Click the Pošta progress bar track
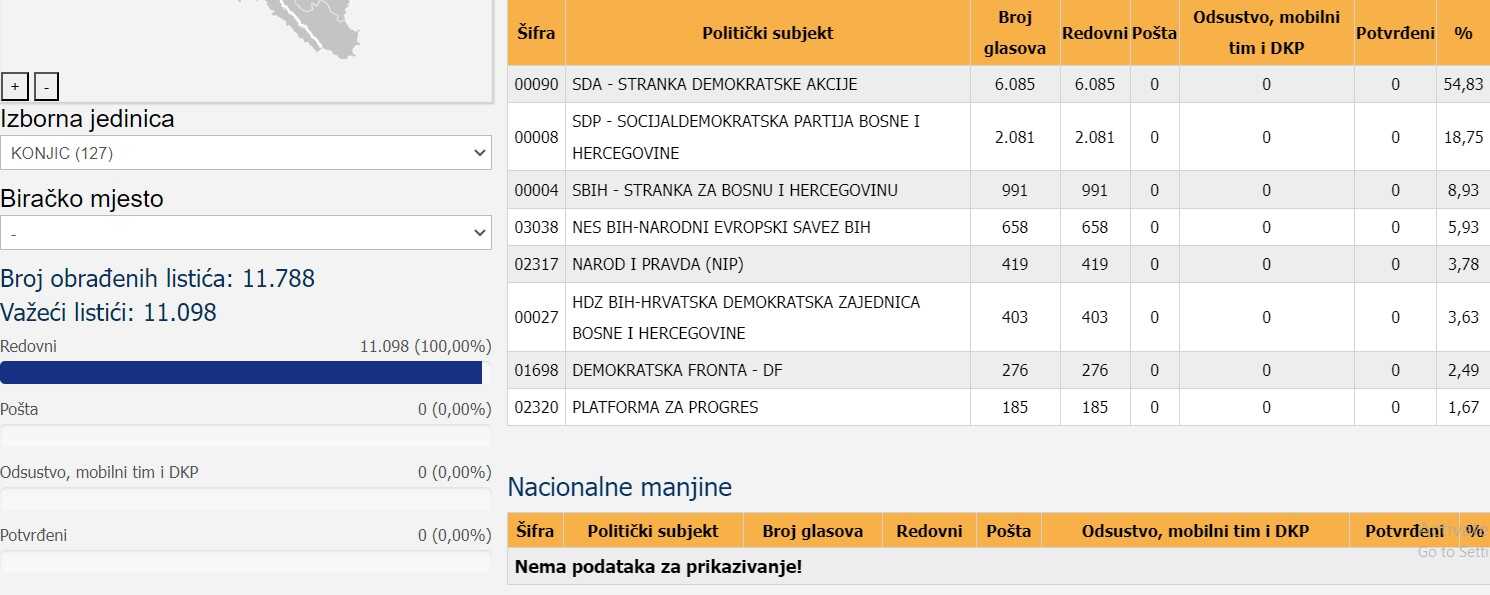The height and width of the screenshot is (595, 1490). click(x=245, y=436)
